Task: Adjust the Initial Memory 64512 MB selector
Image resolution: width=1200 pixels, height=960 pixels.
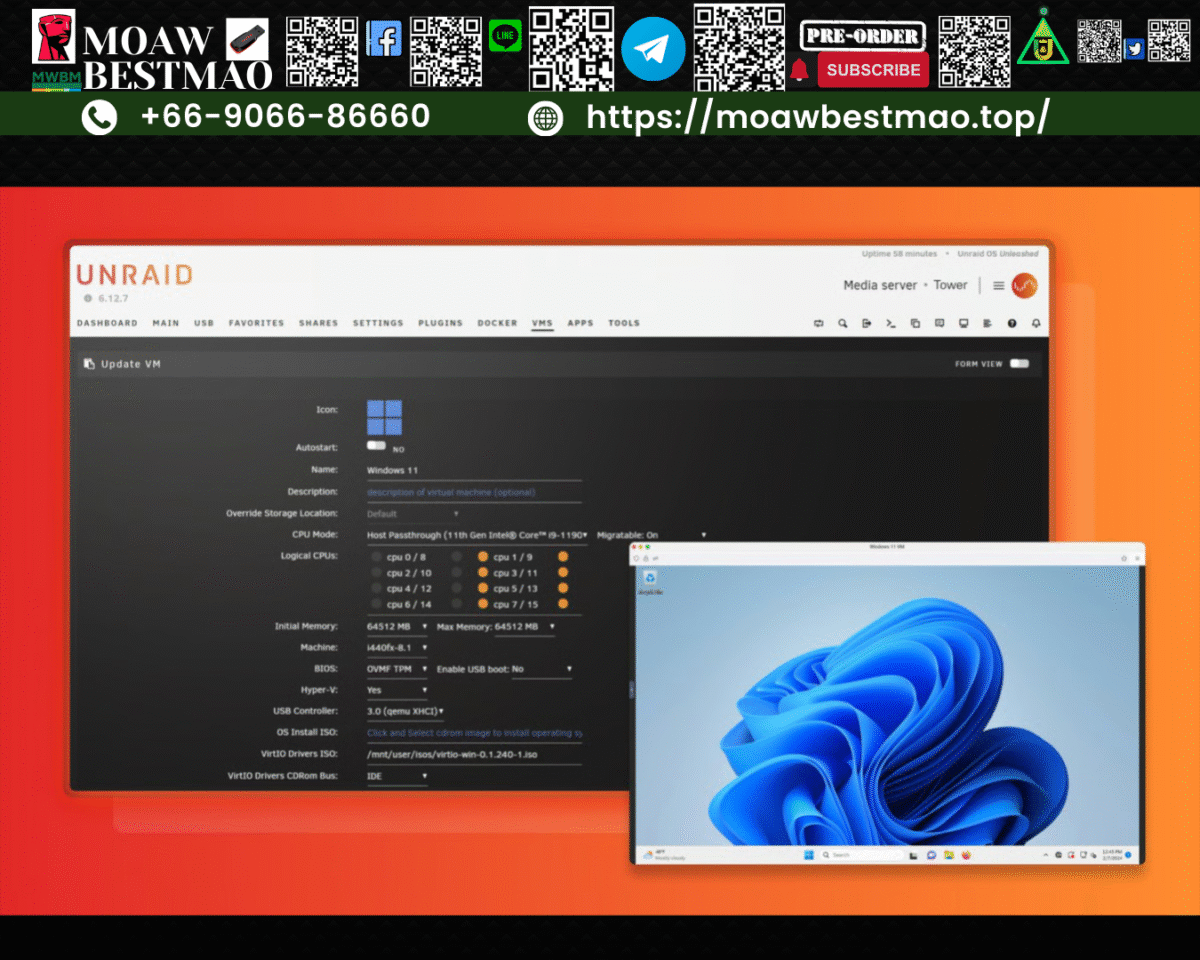Action: (x=396, y=626)
